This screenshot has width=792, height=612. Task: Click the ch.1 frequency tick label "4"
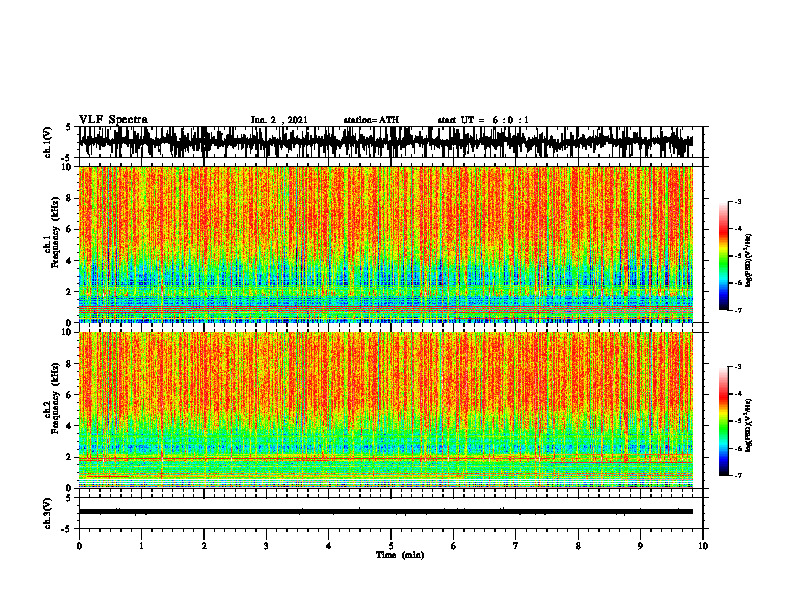(70, 261)
